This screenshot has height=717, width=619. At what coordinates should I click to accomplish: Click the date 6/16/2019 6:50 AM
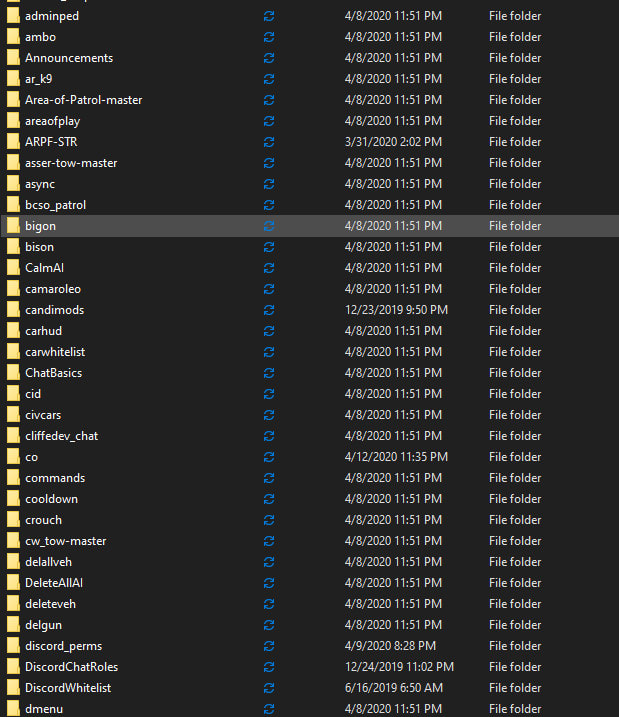pos(394,689)
